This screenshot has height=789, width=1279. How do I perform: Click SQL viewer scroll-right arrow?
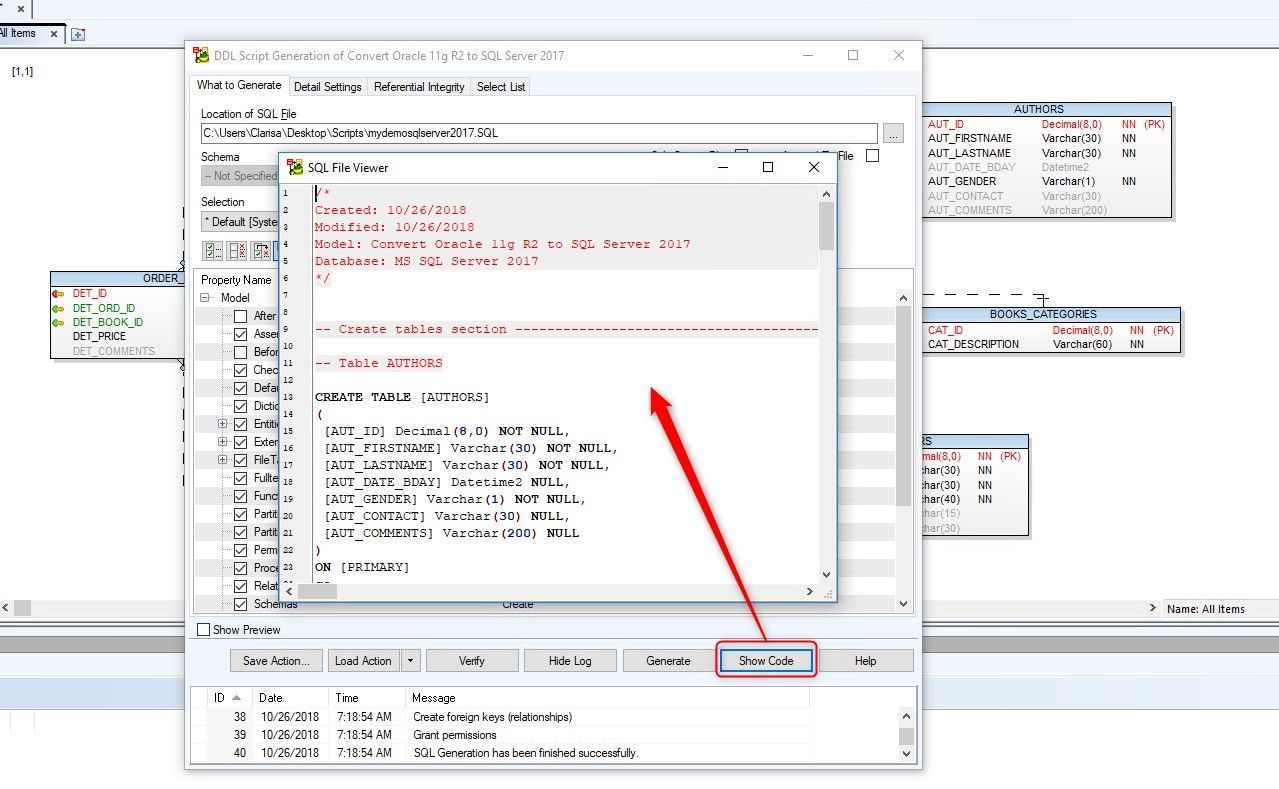click(810, 592)
